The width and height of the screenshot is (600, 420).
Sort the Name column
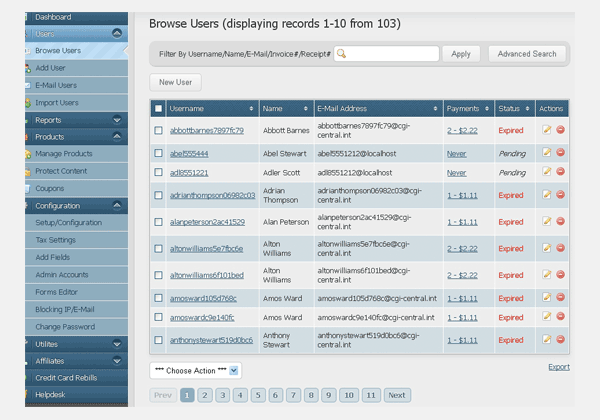306,109
